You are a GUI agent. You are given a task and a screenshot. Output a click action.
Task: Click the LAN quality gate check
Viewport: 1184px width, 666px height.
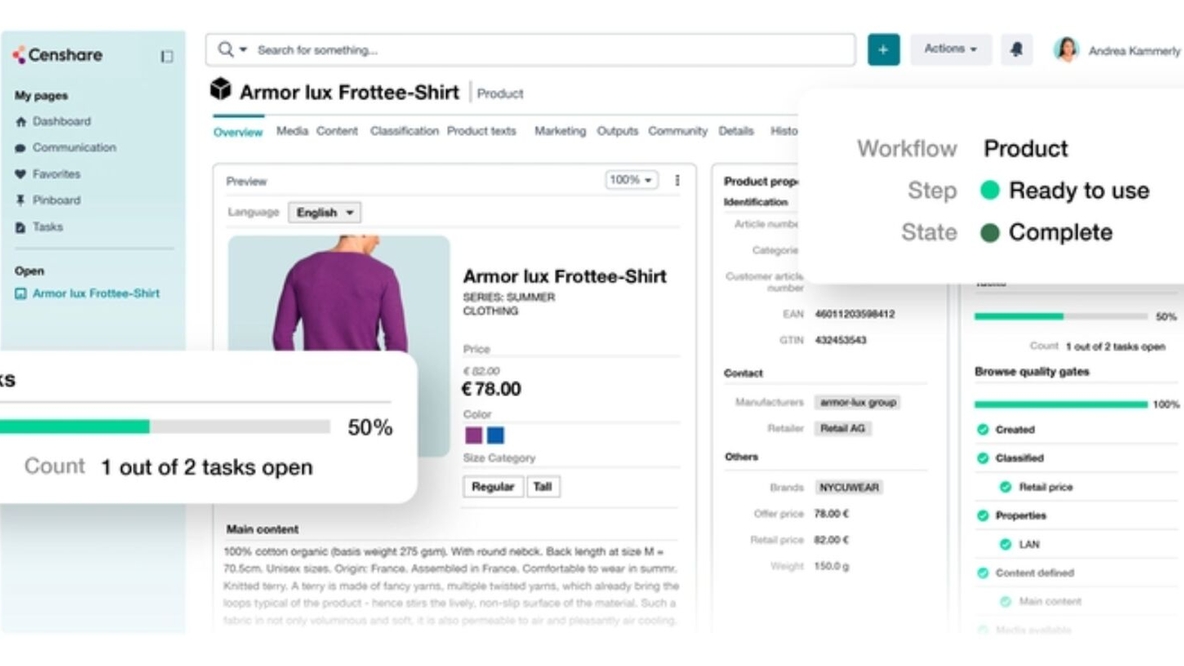click(x=1005, y=544)
